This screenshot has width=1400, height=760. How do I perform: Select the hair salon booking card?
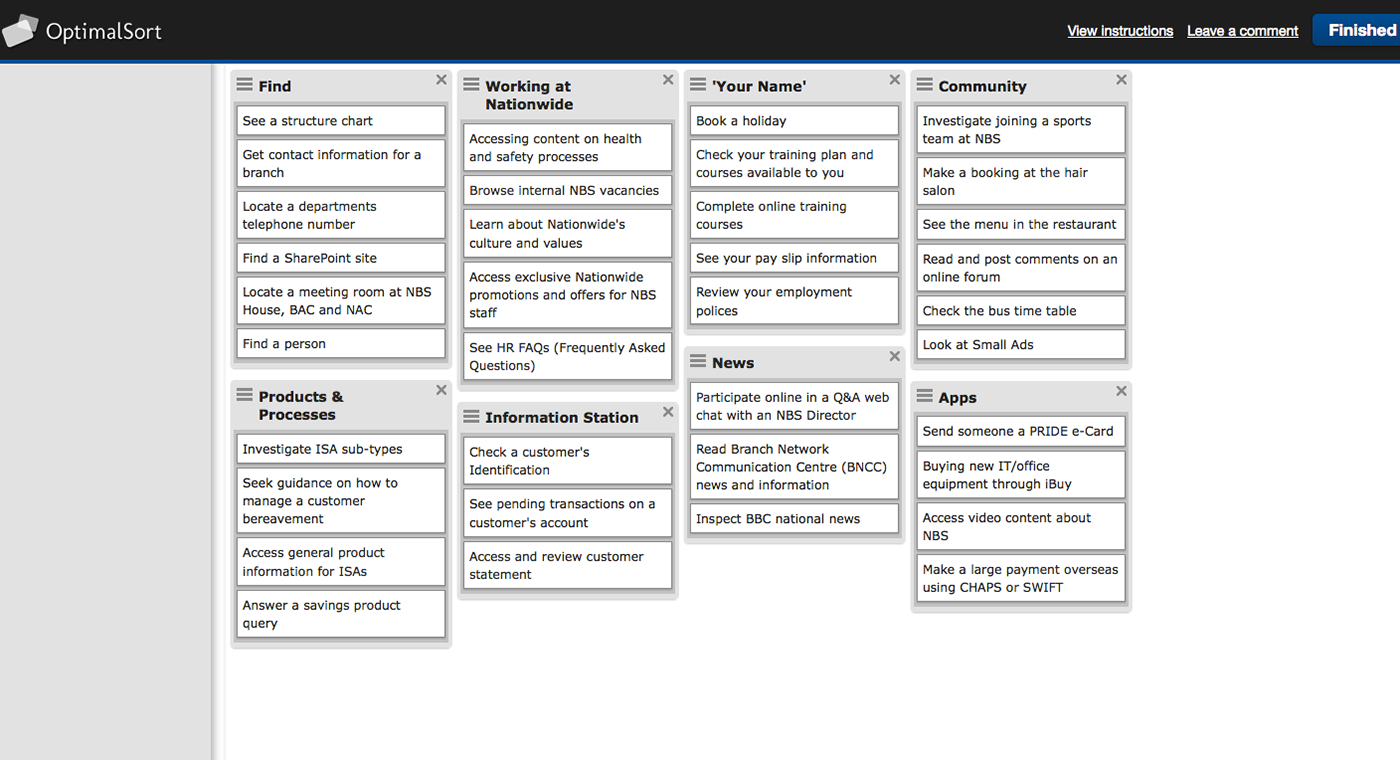coord(1021,181)
